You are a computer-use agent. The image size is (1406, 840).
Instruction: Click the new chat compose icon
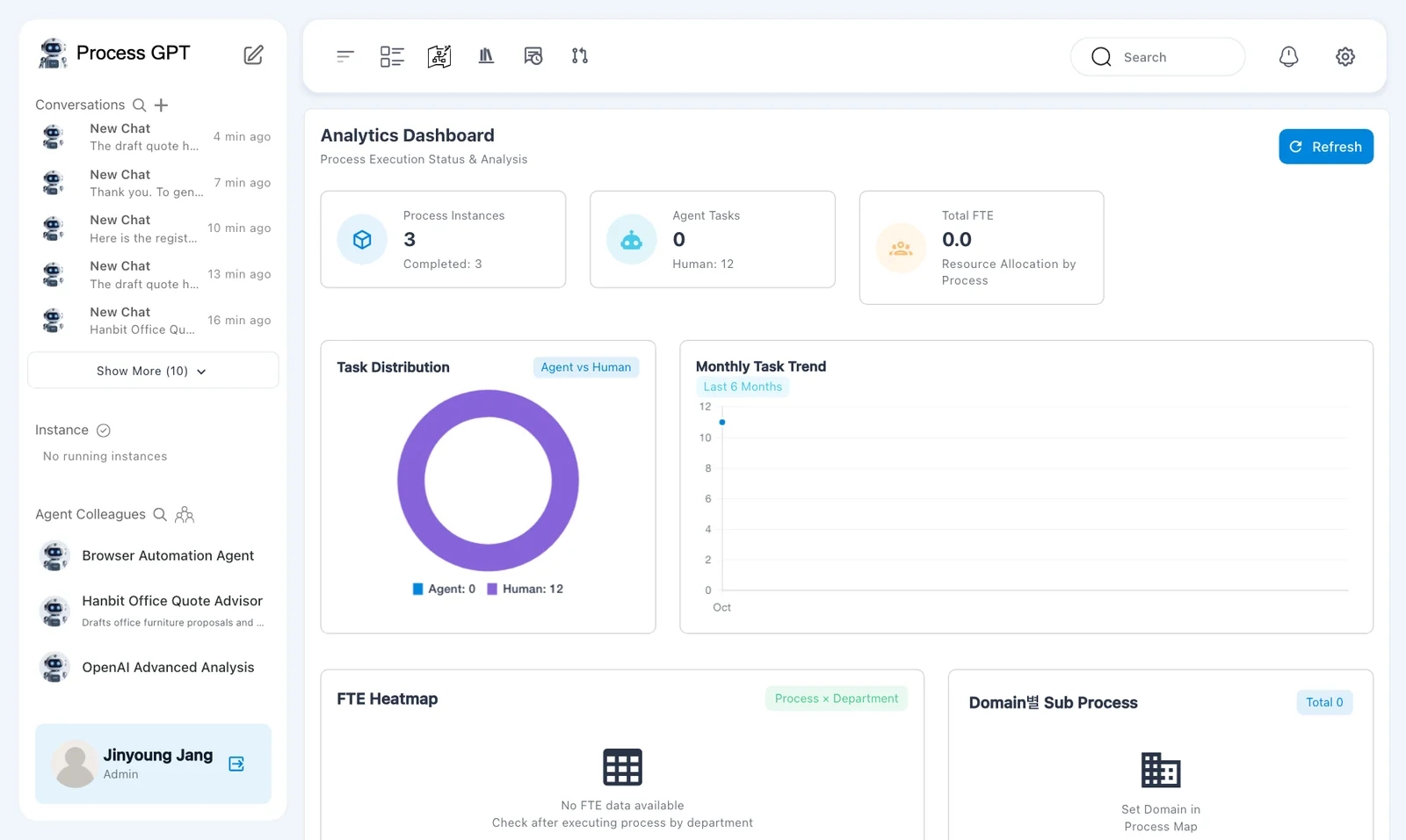click(253, 54)
